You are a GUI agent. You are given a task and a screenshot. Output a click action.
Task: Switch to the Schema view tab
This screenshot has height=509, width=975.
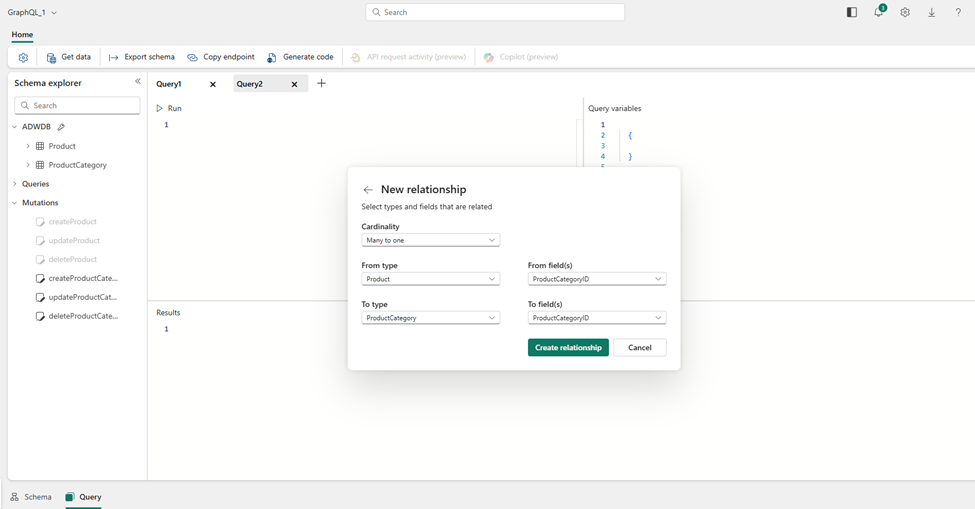pyautogui.click(x=31, y=497)
